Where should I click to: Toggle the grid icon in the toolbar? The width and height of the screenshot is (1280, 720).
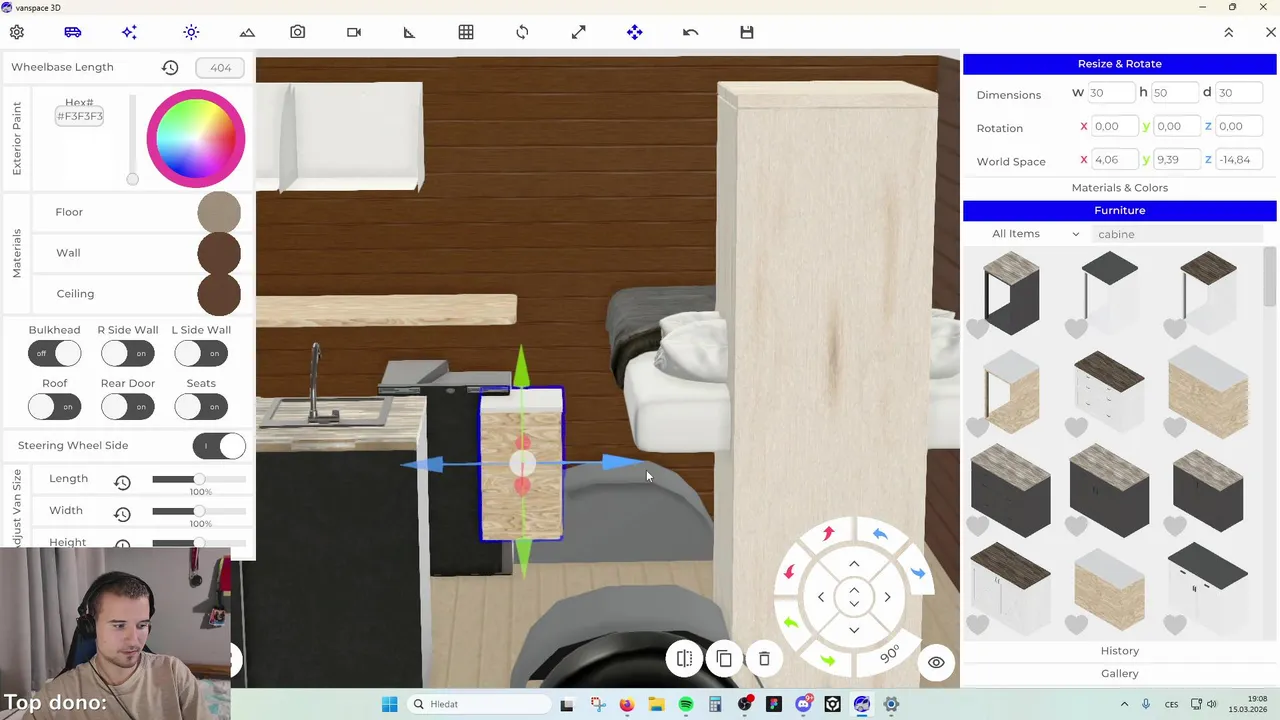pos(466,32)
